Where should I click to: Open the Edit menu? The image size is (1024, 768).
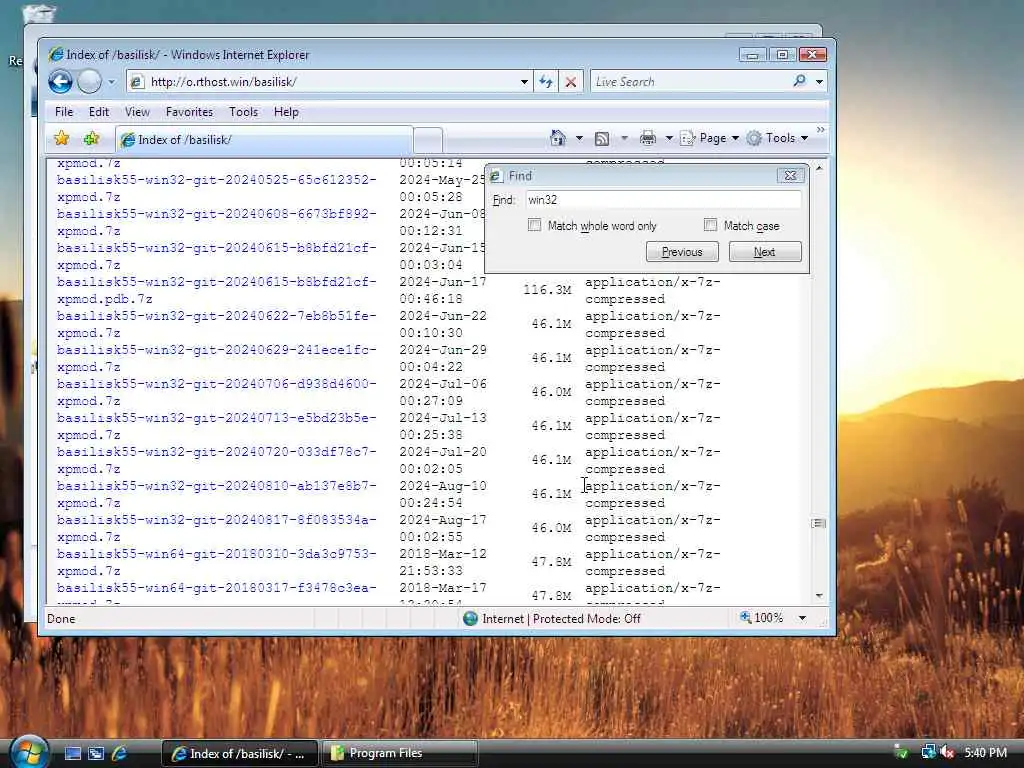click(99, 112)
